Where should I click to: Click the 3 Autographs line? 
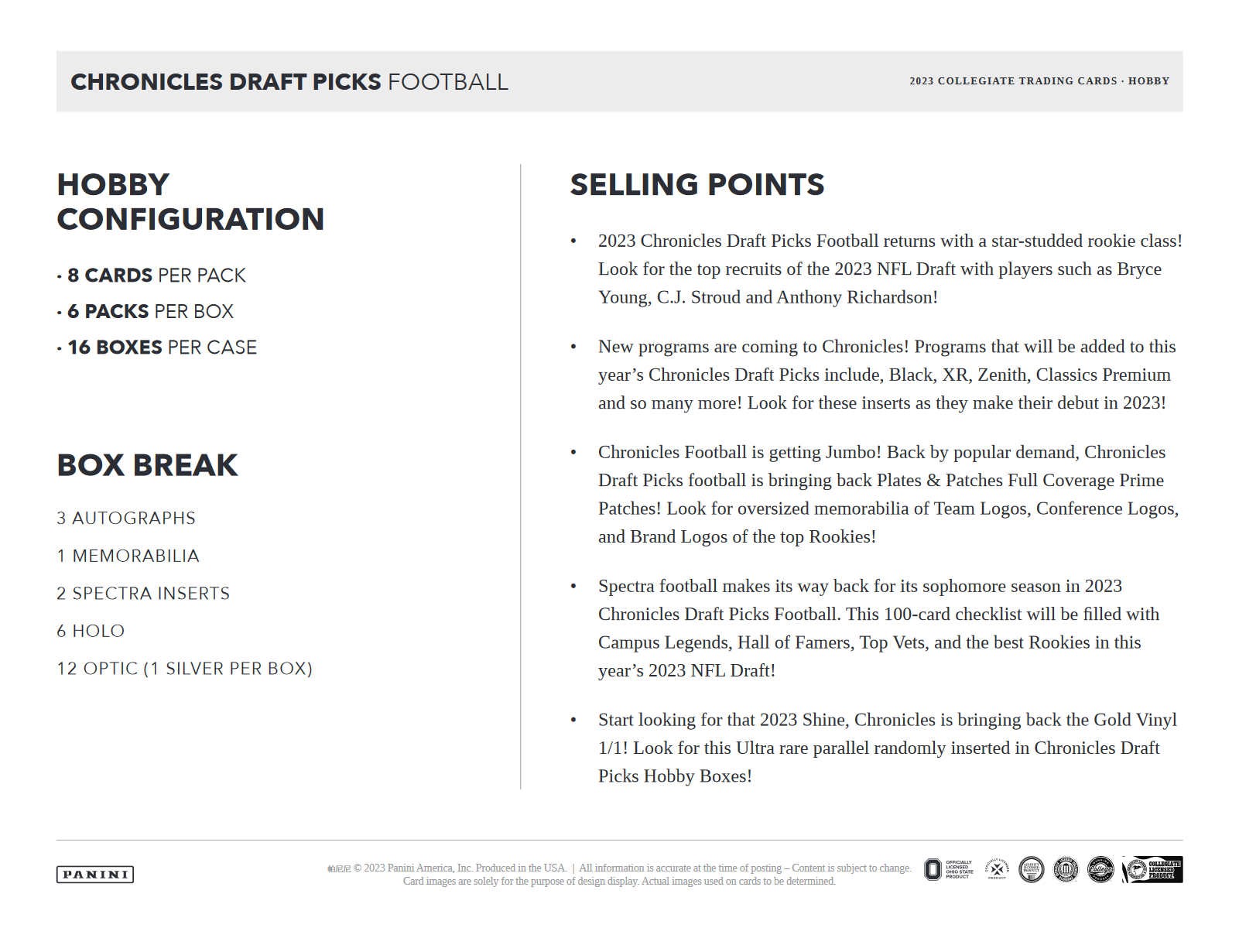126,519
